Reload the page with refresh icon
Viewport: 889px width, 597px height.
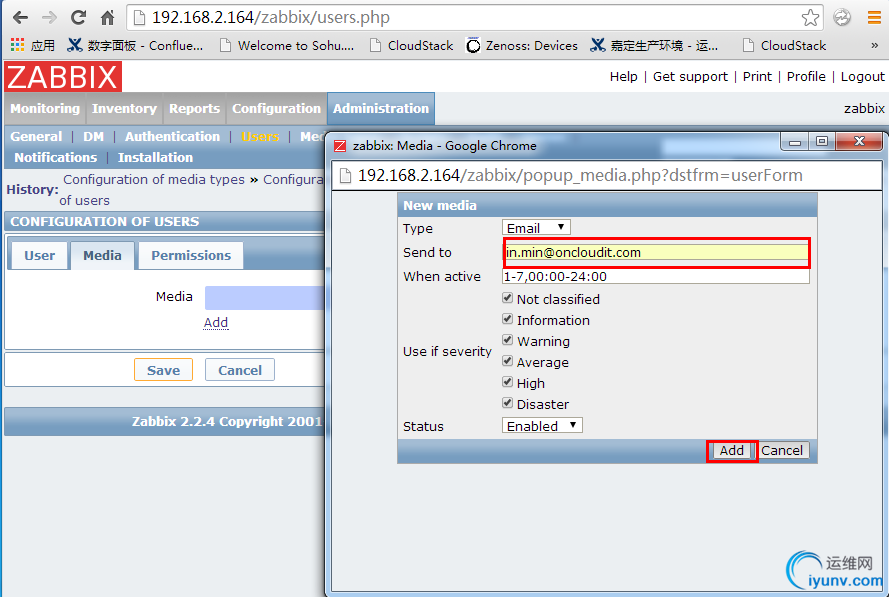pyautogui.click(x=78, y=18)
